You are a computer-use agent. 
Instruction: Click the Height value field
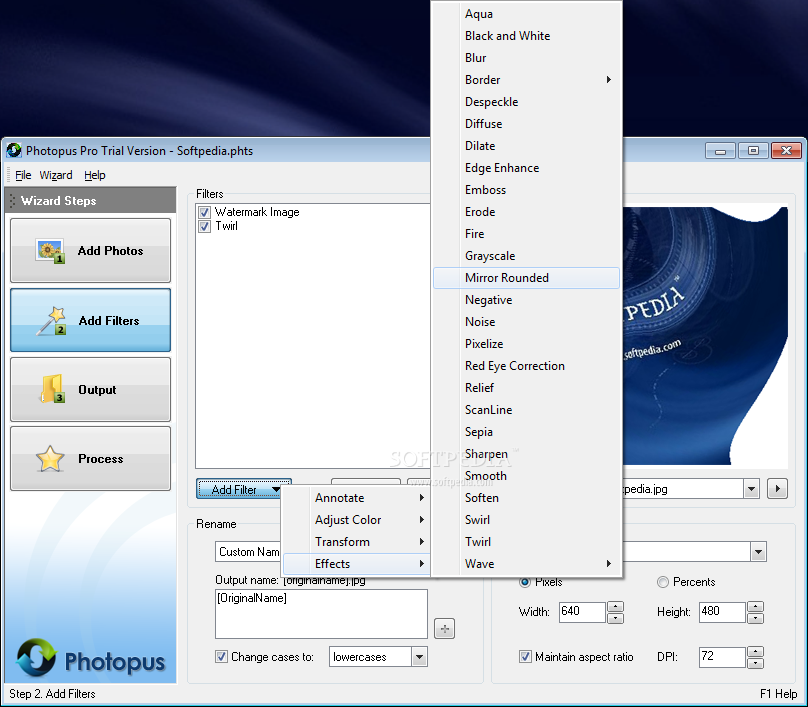click(x=722, y=612)
